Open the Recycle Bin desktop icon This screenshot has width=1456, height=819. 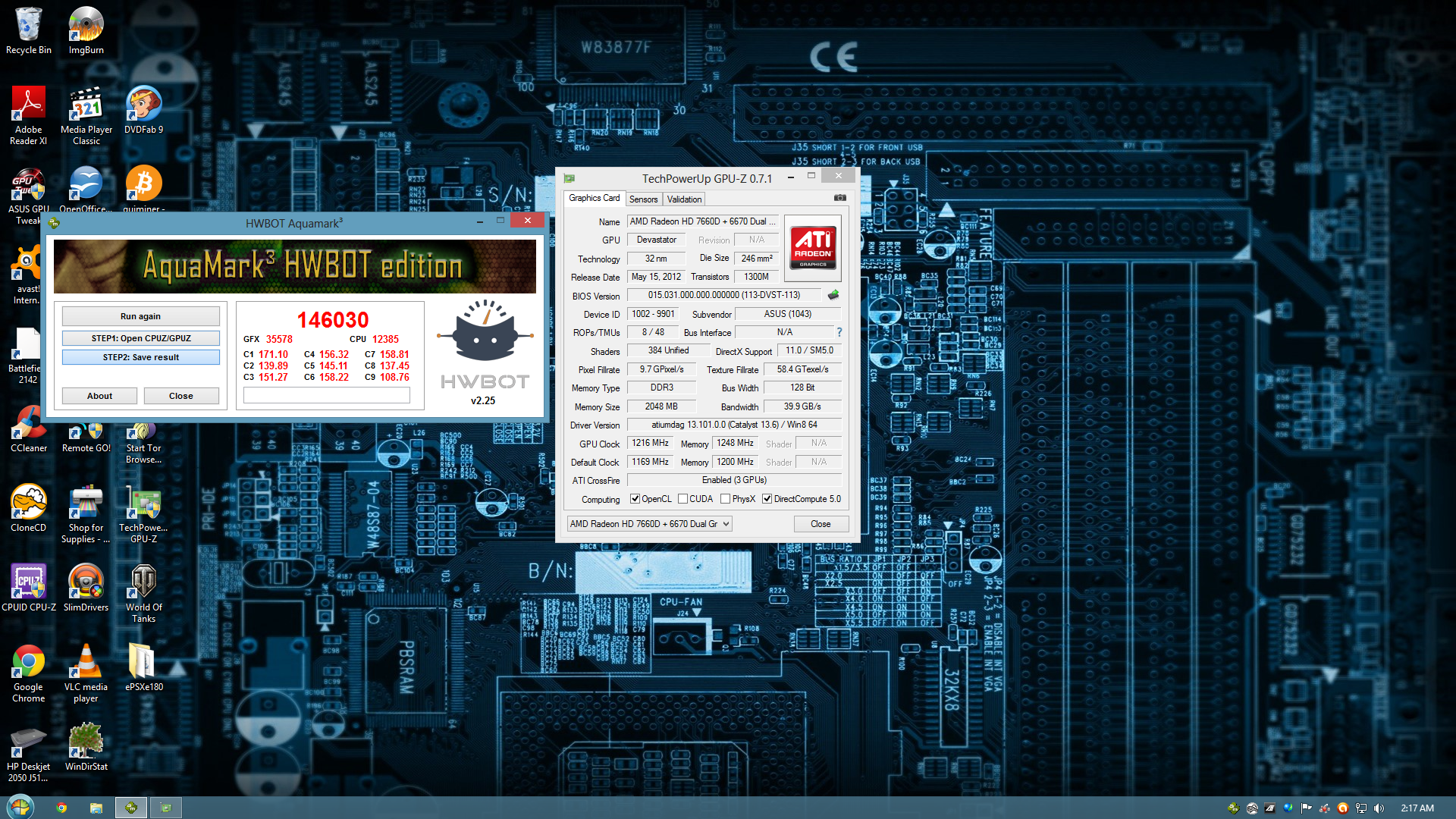(28, 30)
